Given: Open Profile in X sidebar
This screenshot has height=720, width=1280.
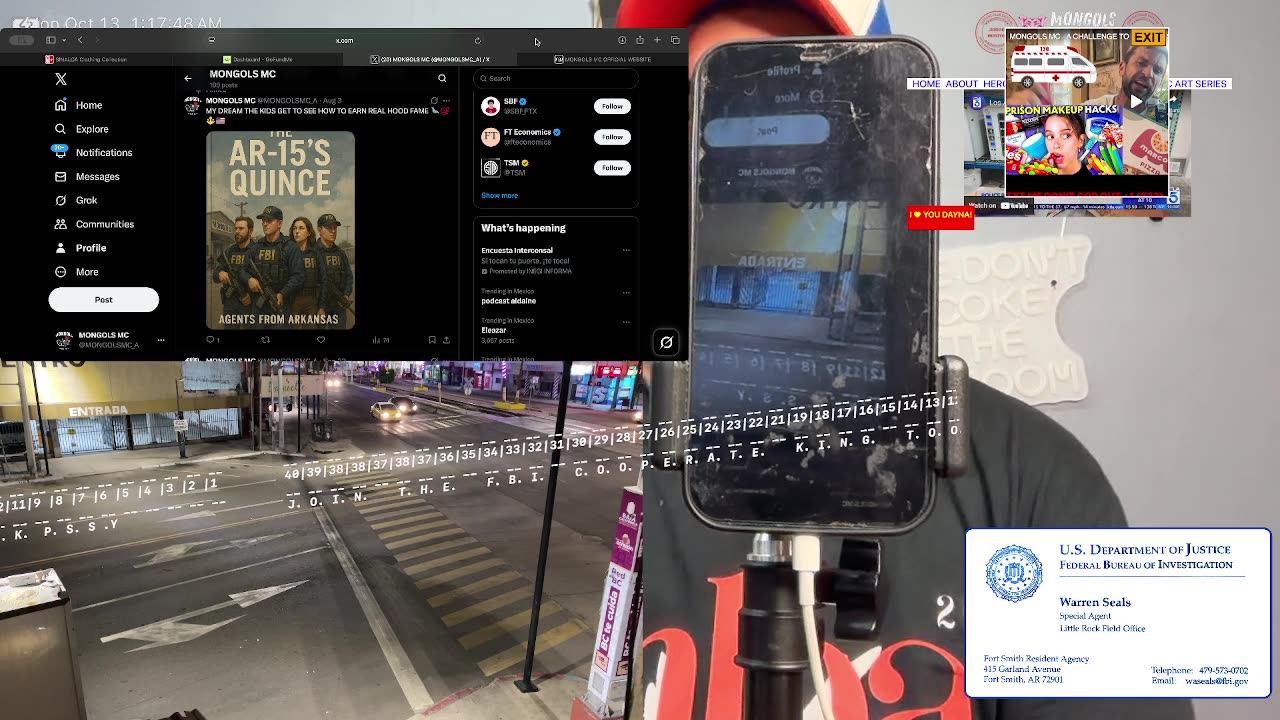Looking at the screenshot, I should coord(81,248).
